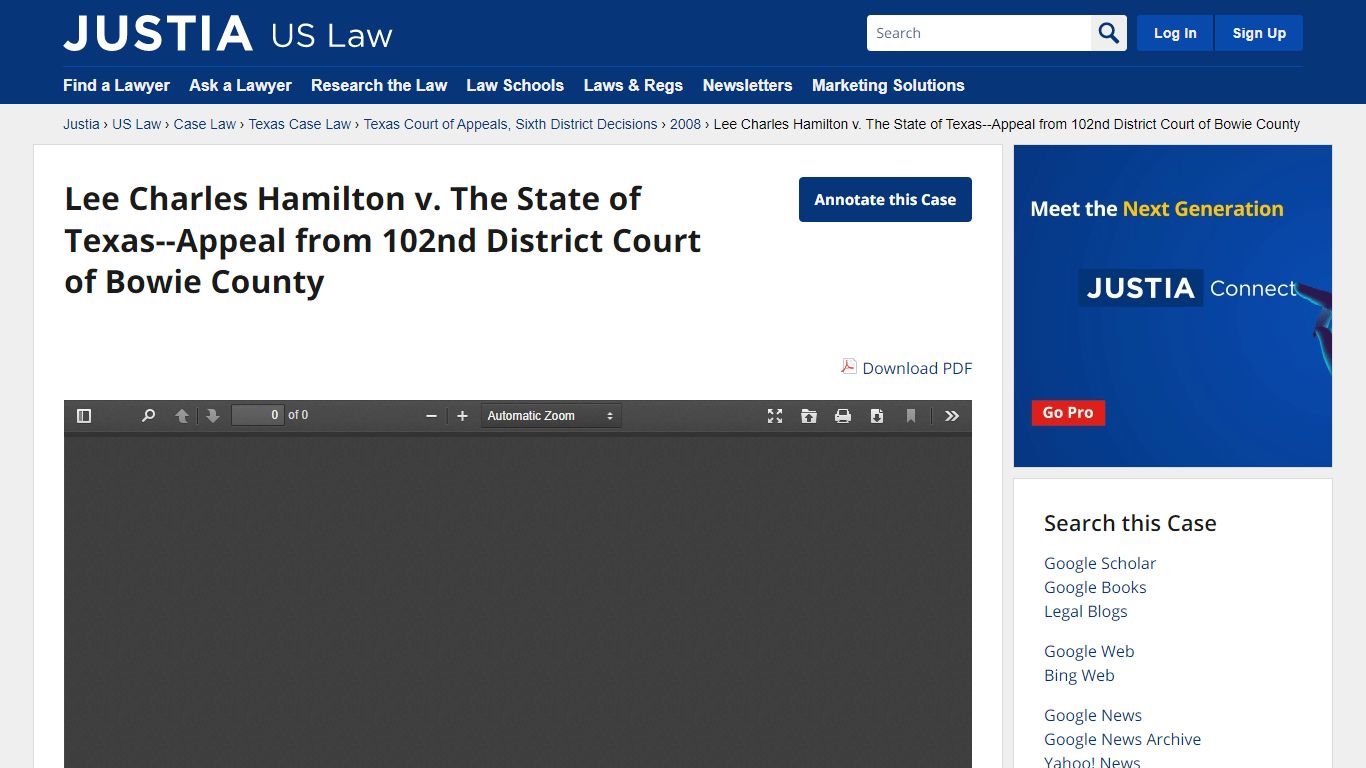The height and width of the screenshot is (768, 1366).
Task: Open Marketing Solutions menu
Action: 888,85
